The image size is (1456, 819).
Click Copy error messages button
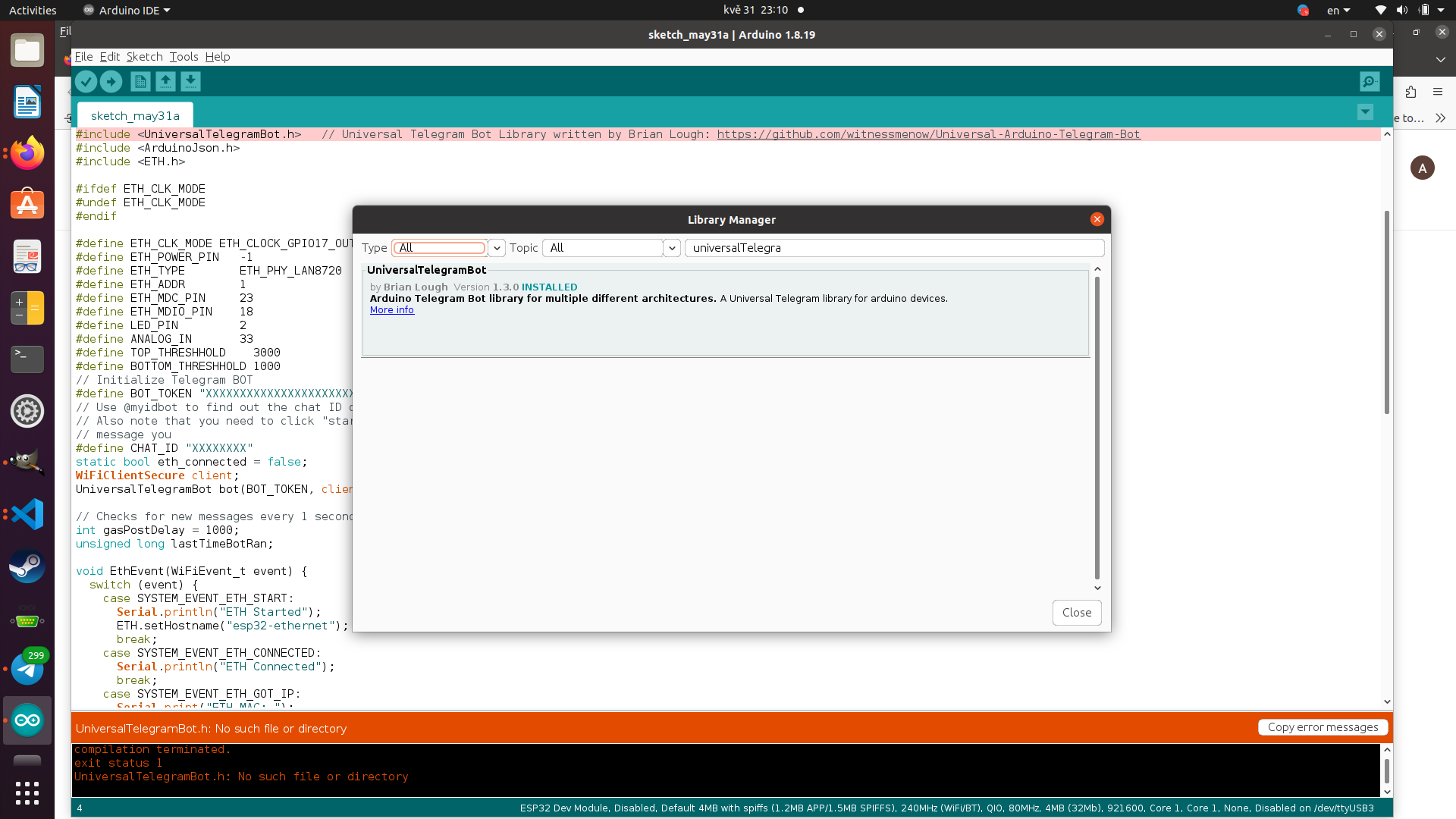point(1323,727)
